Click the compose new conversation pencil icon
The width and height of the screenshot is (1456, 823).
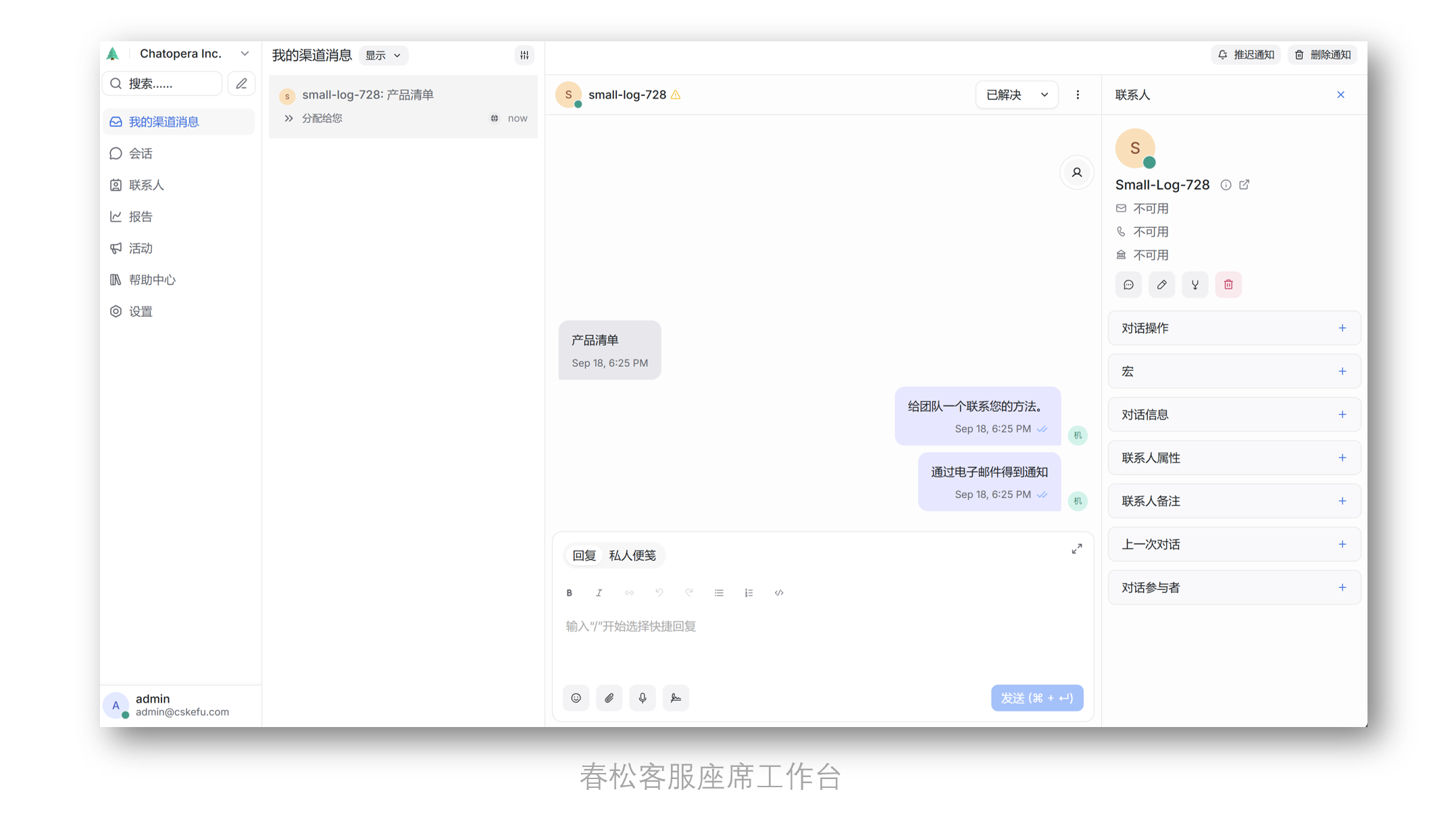241,83
